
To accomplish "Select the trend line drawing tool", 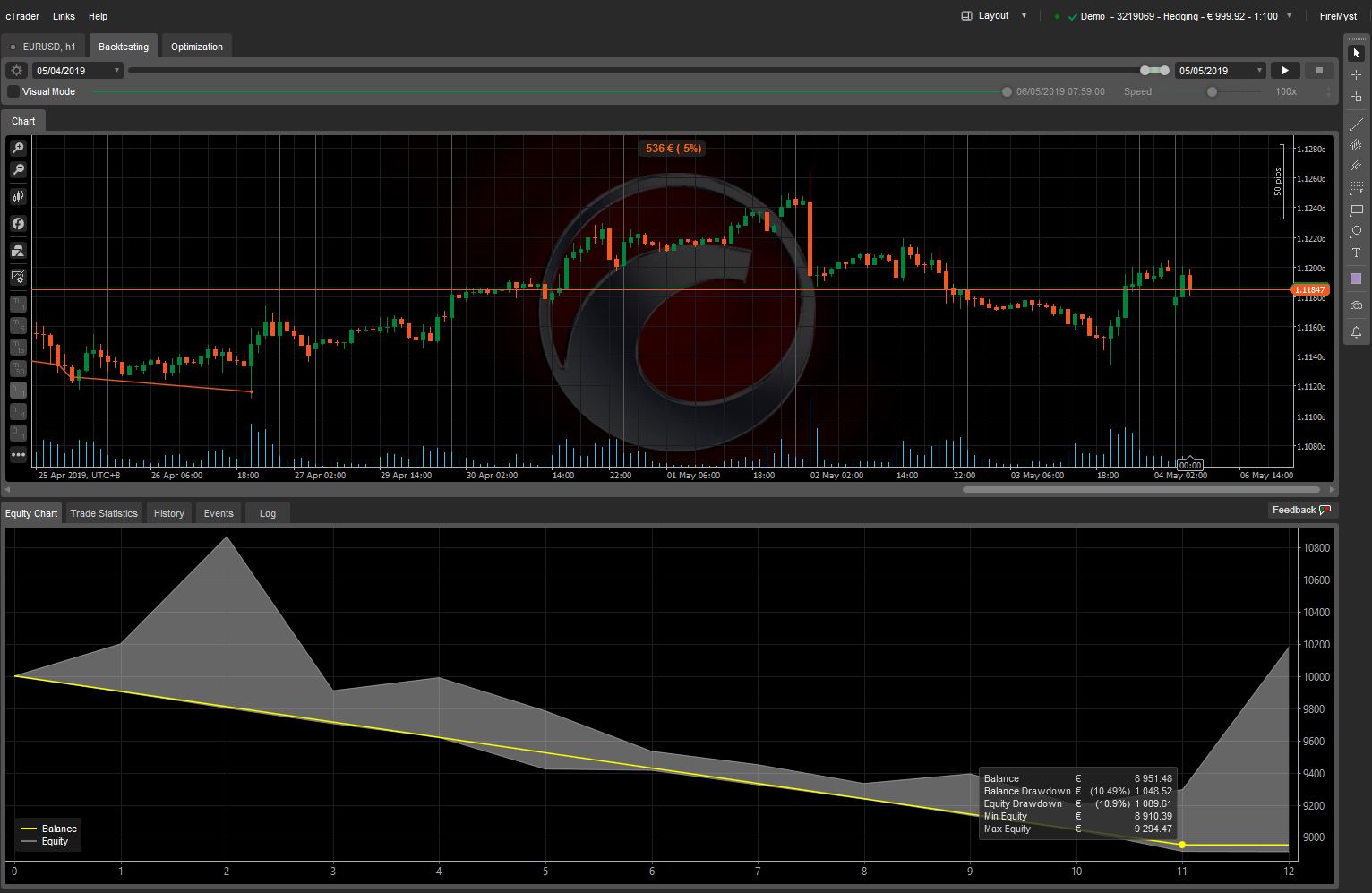I will coord(1356,124).
